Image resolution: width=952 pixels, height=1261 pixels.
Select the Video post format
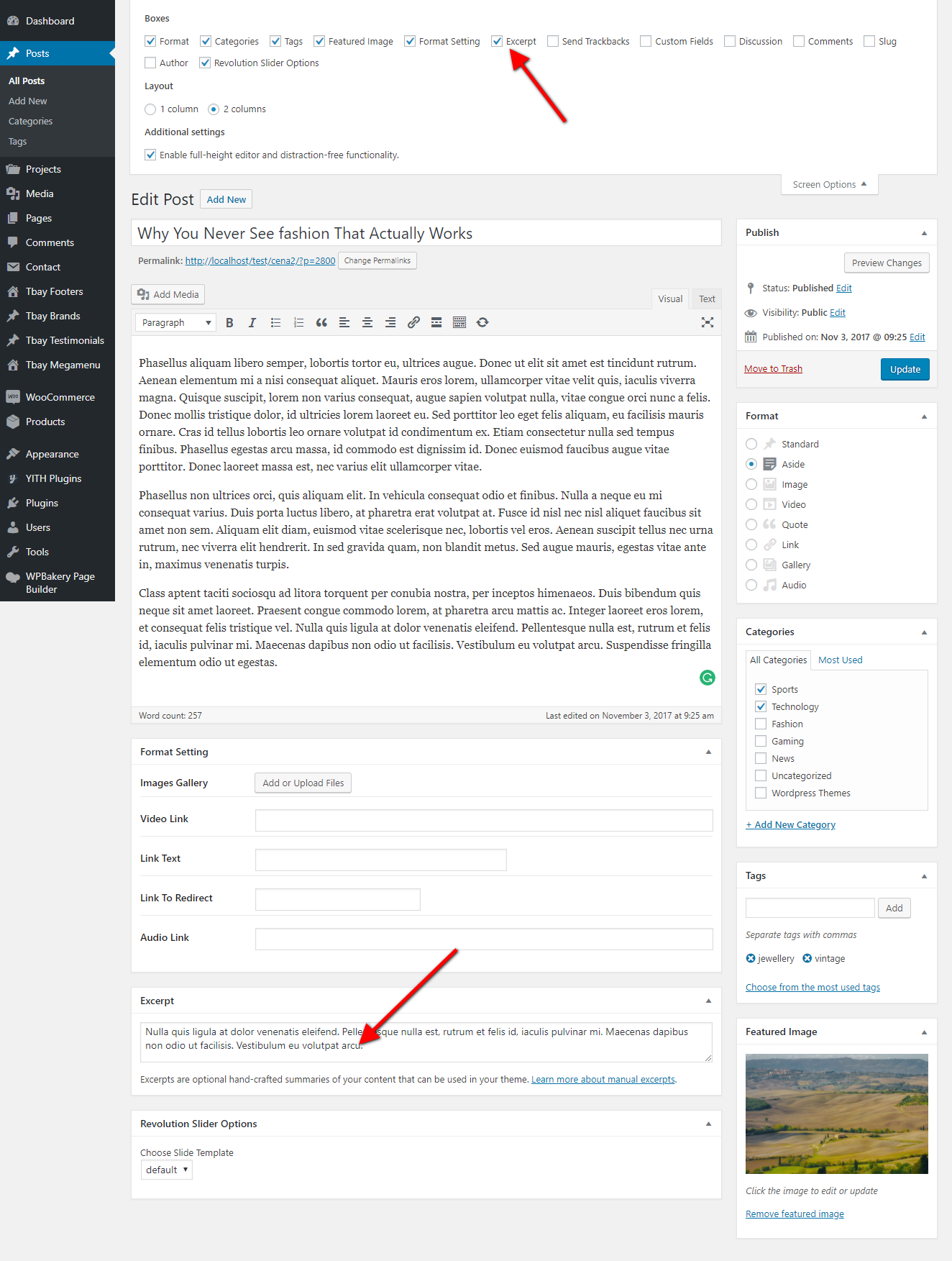[751, 504]
